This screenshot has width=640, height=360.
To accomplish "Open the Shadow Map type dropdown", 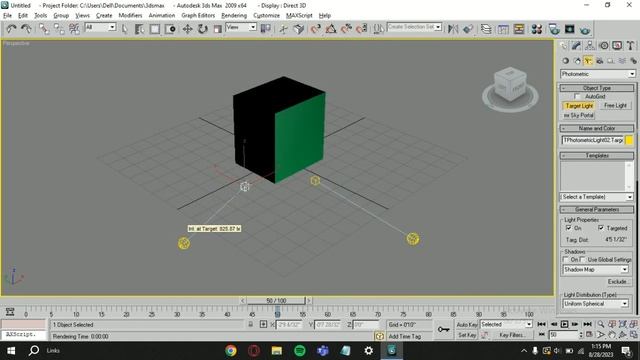I will pos(596,269).
